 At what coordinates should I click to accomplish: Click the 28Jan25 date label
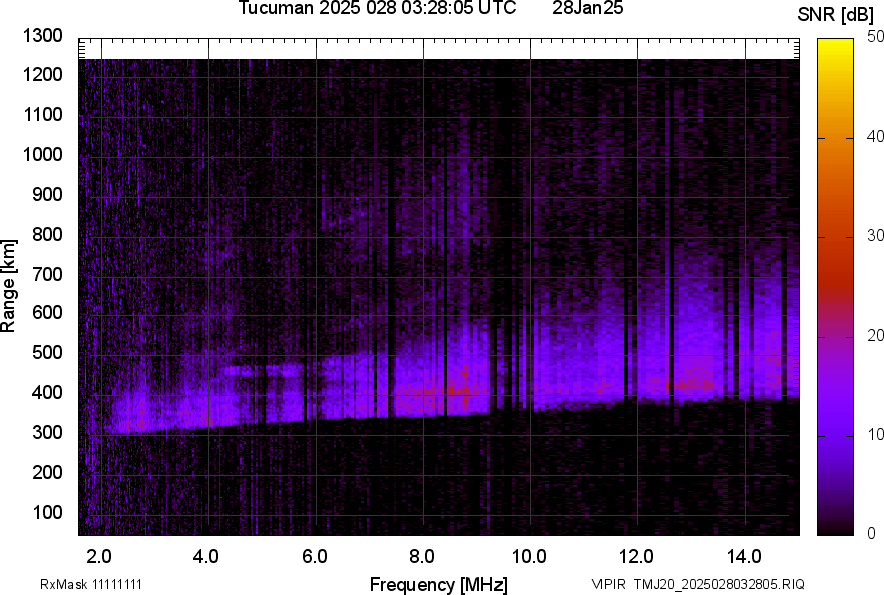[588, 9]
